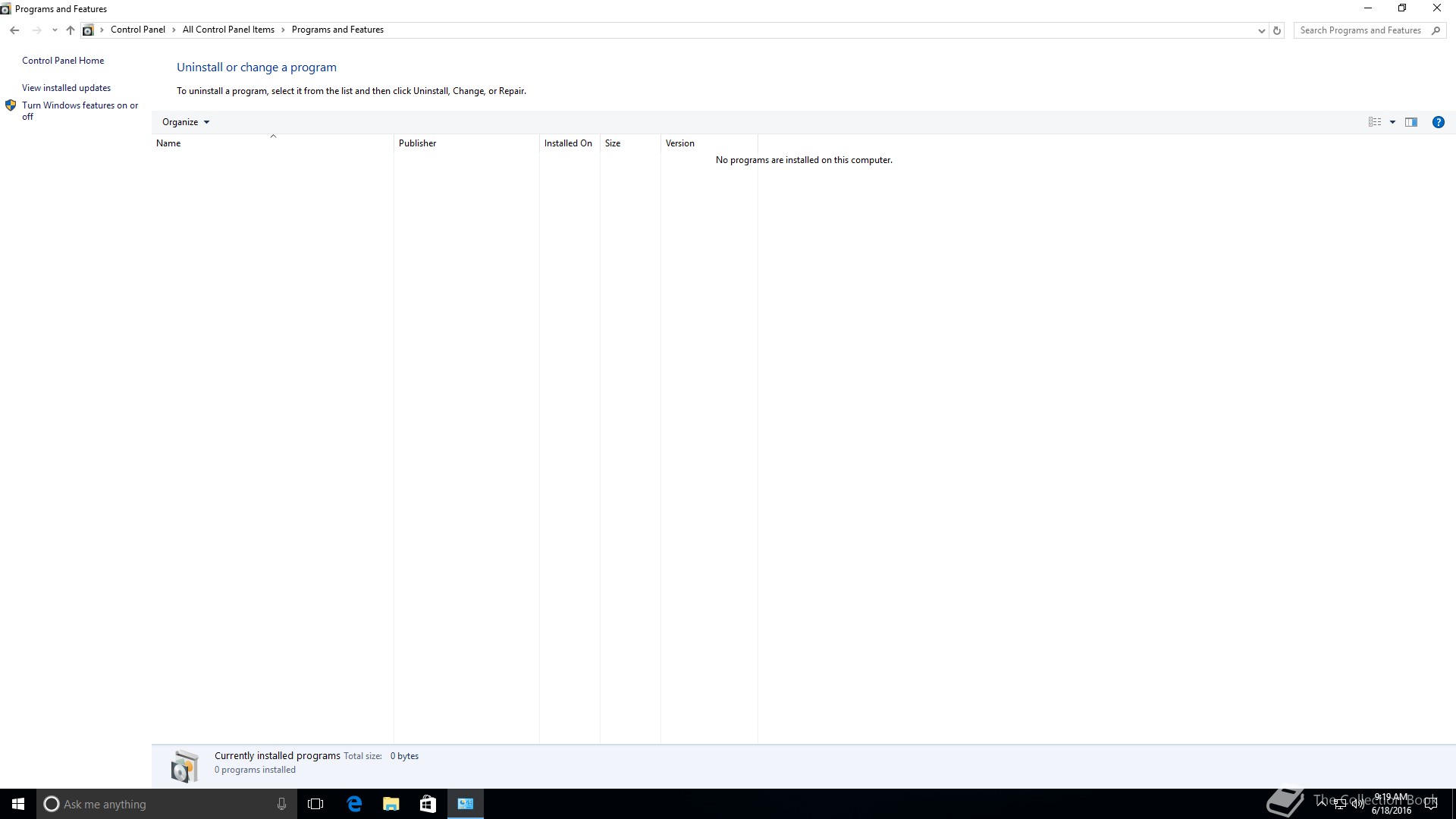
Task: Close the Programs and Features window
Action: coord(1437,8)
